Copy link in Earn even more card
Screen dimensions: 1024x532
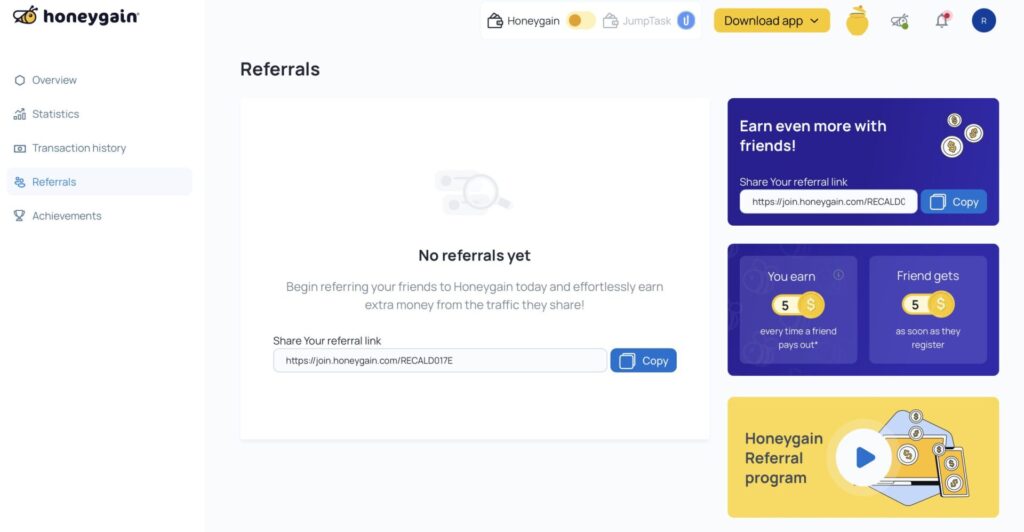(x=953, y=202)
